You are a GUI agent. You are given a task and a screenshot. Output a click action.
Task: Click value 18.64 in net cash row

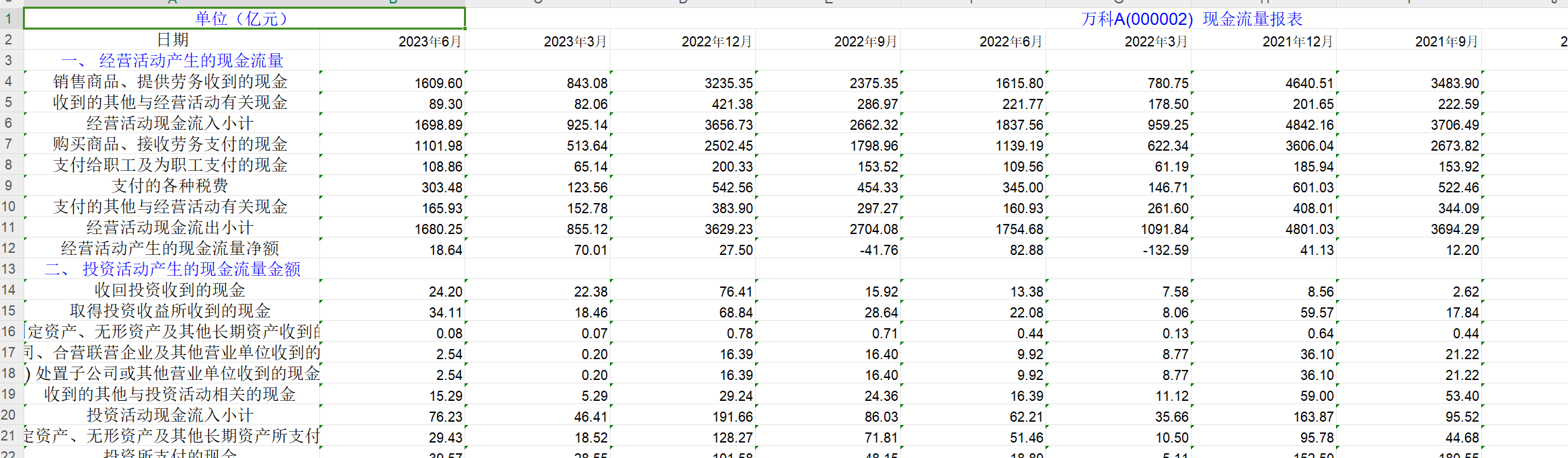coord(446,250)
